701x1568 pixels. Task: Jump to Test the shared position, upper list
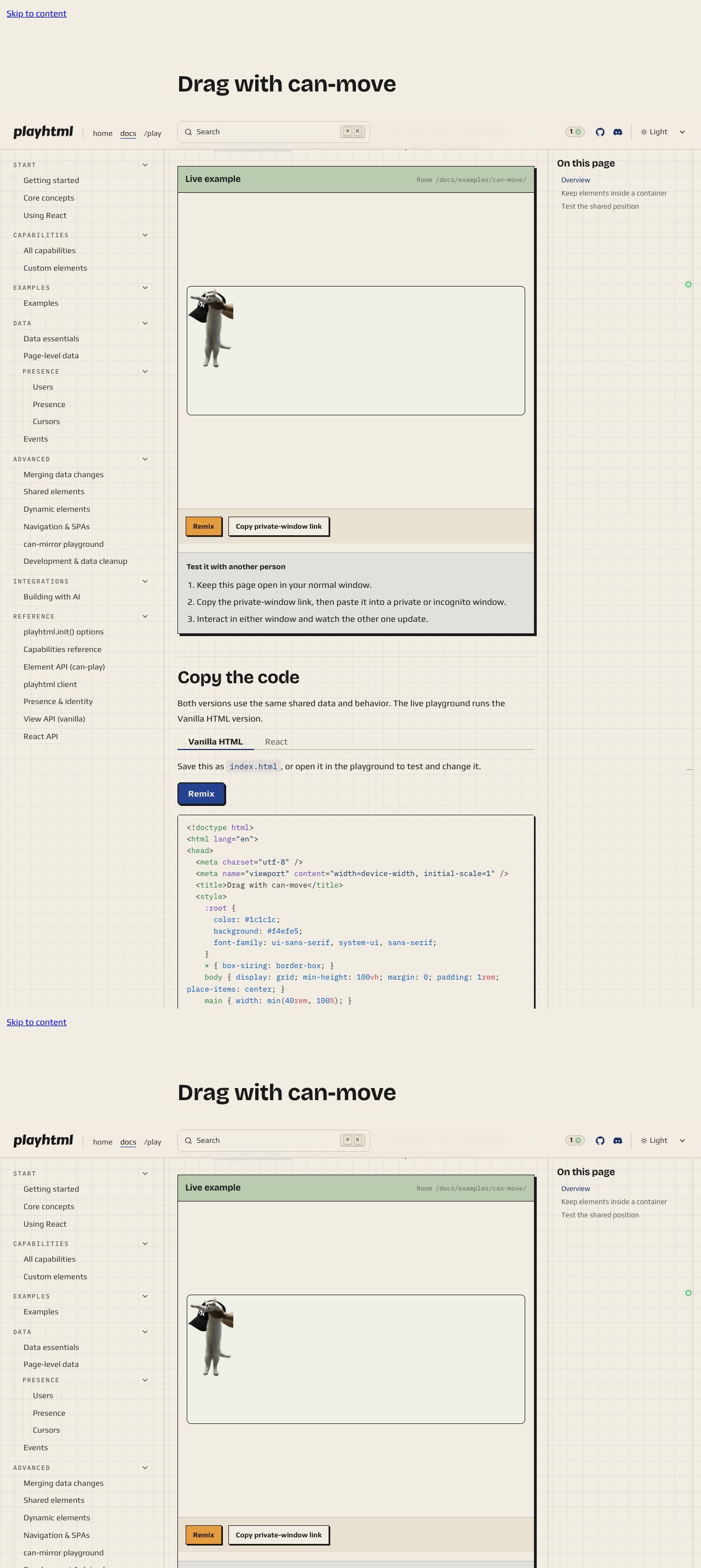pos(600,207)
